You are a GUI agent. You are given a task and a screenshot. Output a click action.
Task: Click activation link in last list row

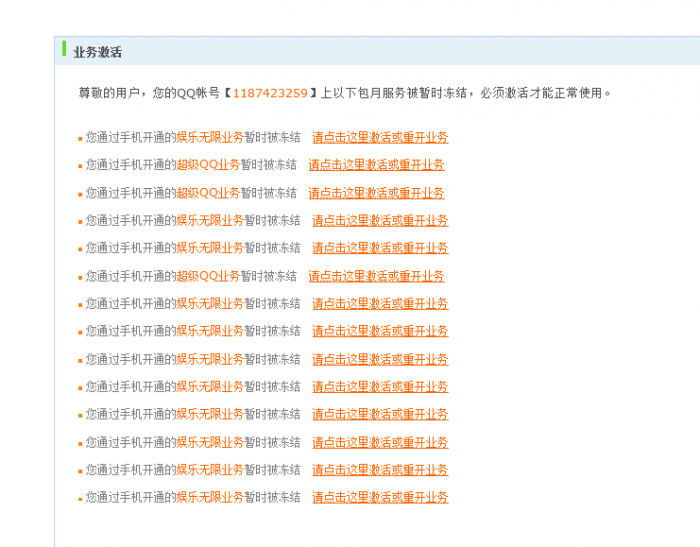pos(380,497)
